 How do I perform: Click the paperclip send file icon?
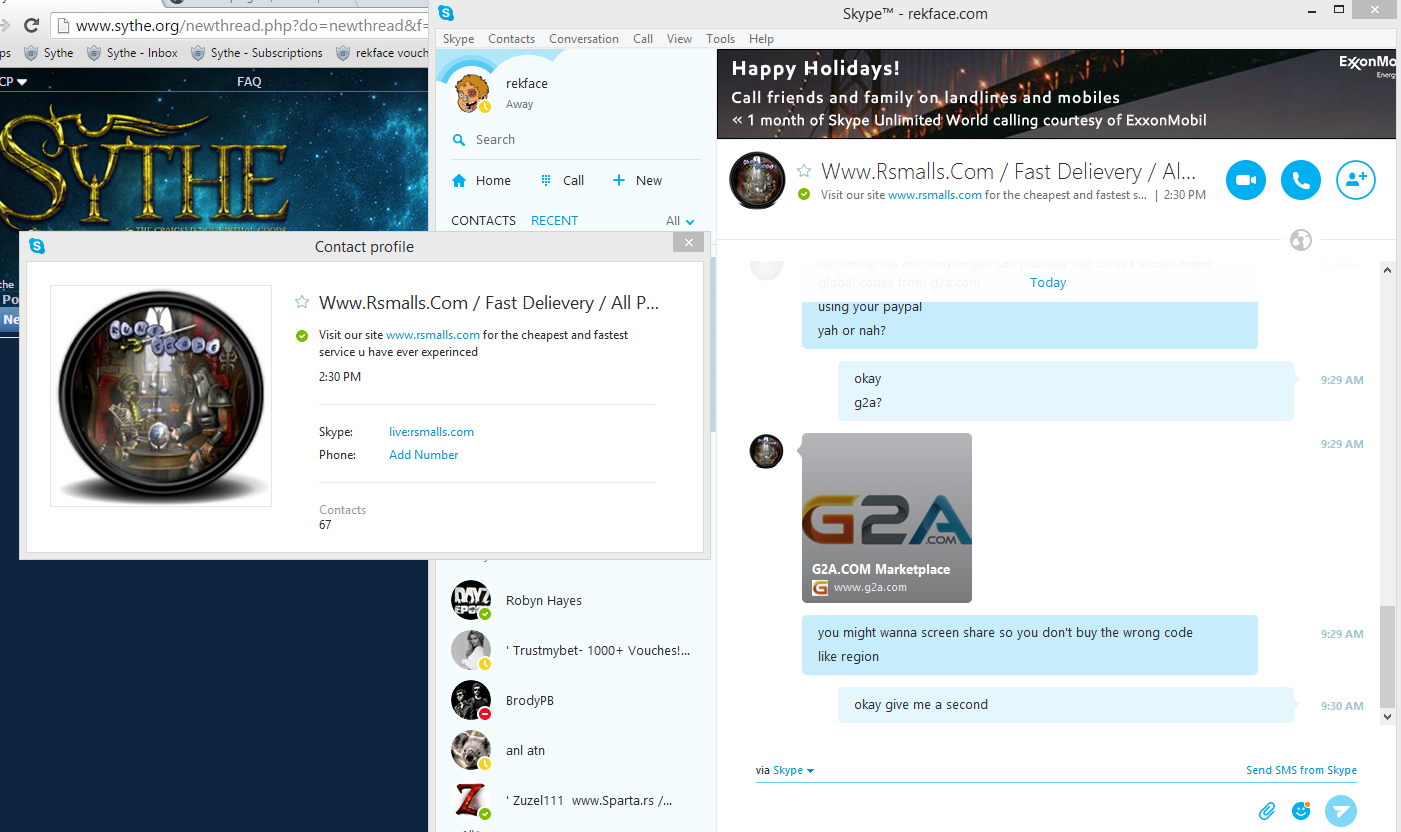(x=1267, y=811)
